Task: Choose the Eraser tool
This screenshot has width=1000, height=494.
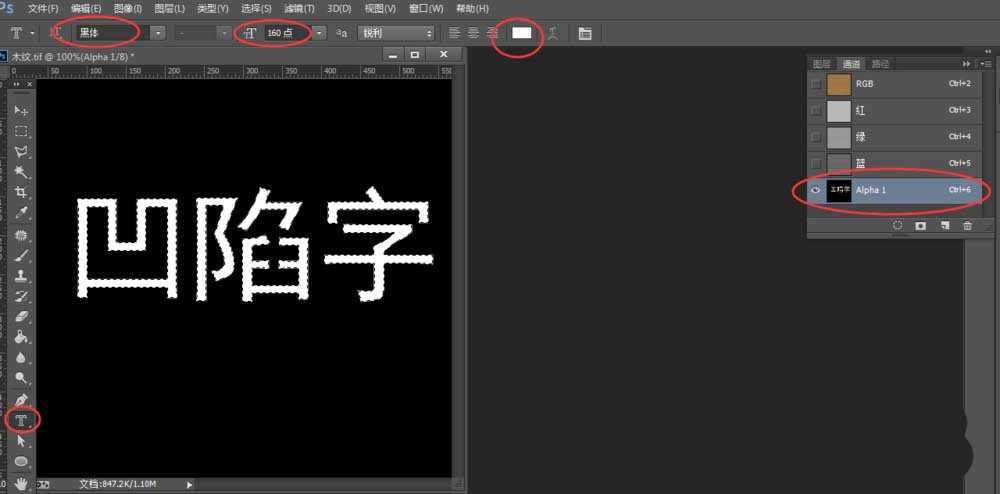Action: (x=20, y=317)
